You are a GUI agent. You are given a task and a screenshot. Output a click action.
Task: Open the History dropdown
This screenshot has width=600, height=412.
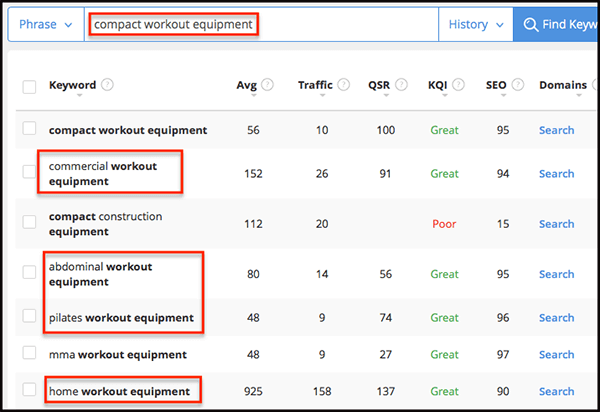pyautogui.click(x=476, y=24)
